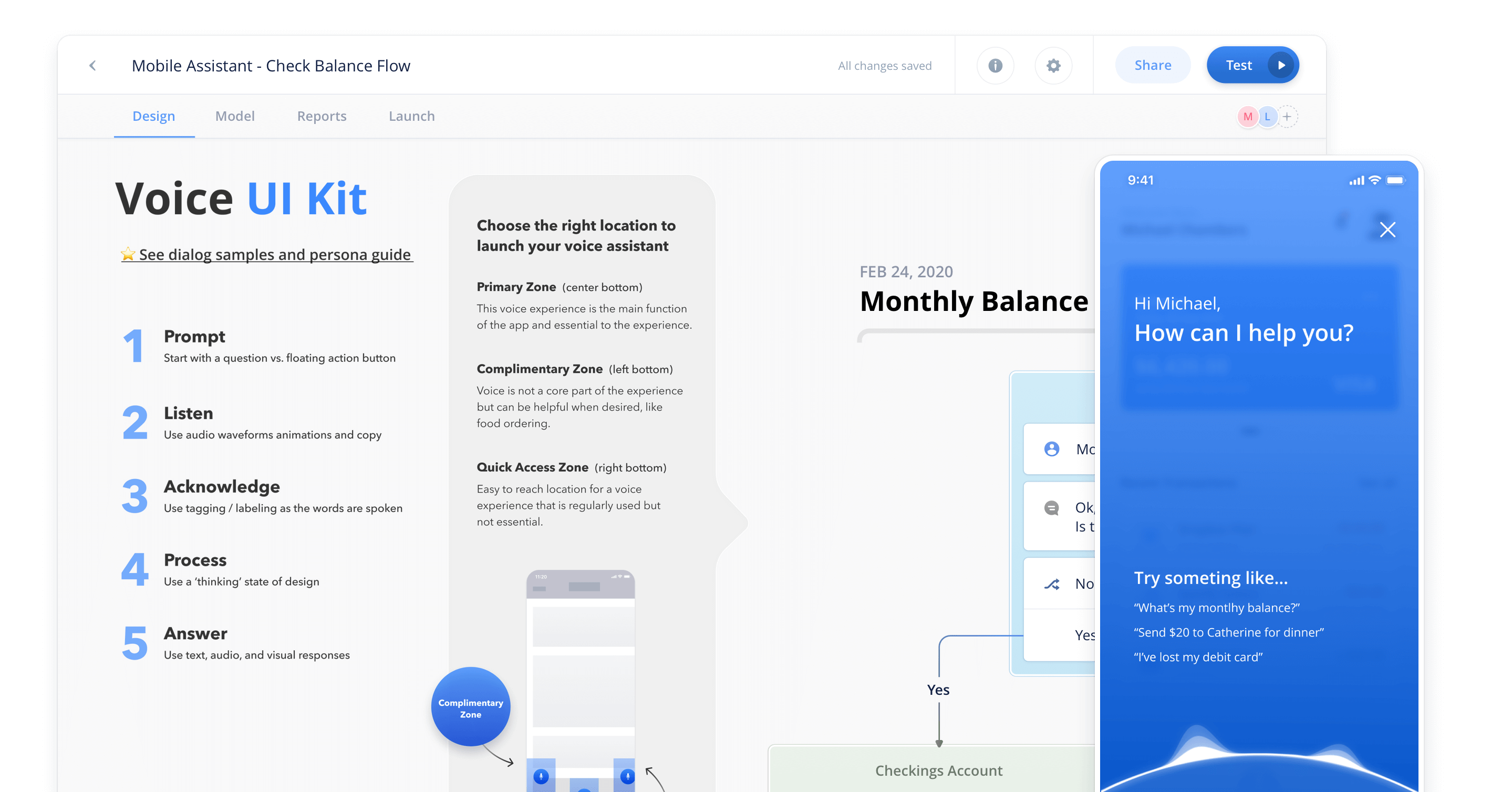1512x792 pixels.
Task: Select suggestion 'What's my monthly balance?'
Action: click(x=1217, y=608)
